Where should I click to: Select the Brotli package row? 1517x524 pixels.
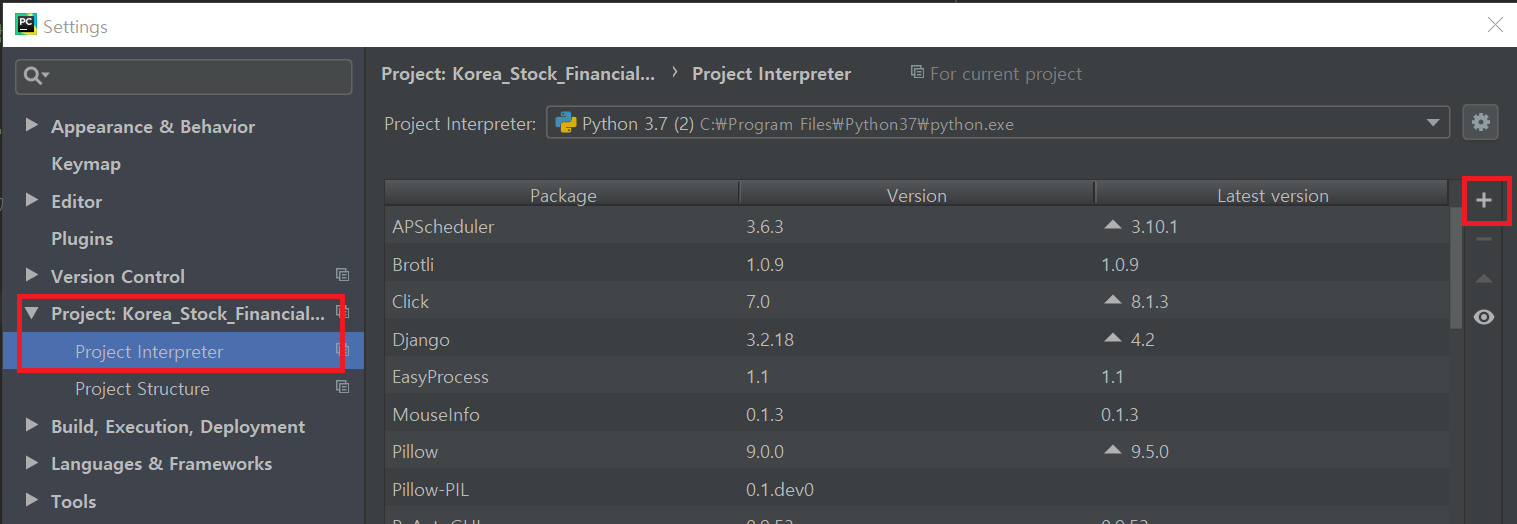point(917,265)
